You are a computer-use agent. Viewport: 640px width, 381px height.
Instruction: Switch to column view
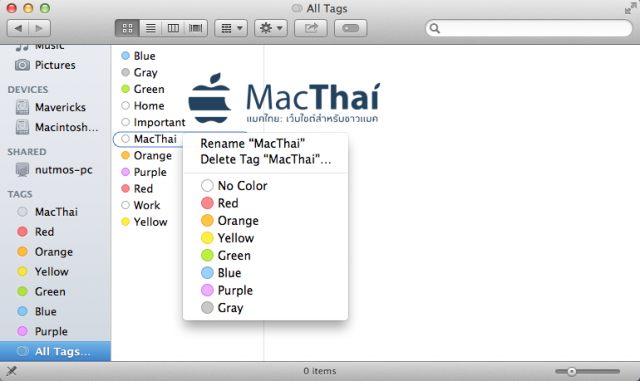[173, 28]
